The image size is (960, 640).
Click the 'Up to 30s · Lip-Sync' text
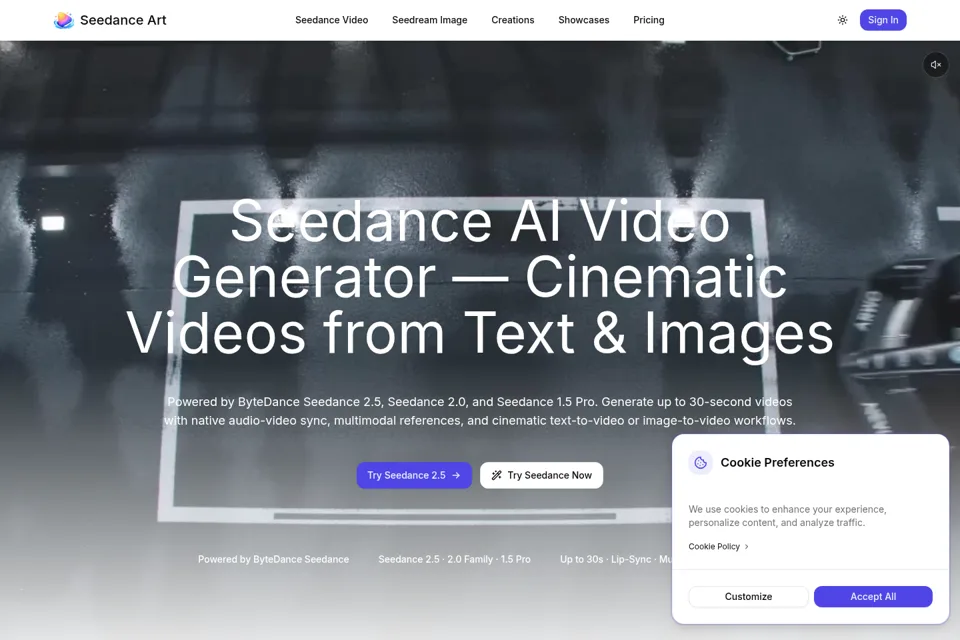616,559
